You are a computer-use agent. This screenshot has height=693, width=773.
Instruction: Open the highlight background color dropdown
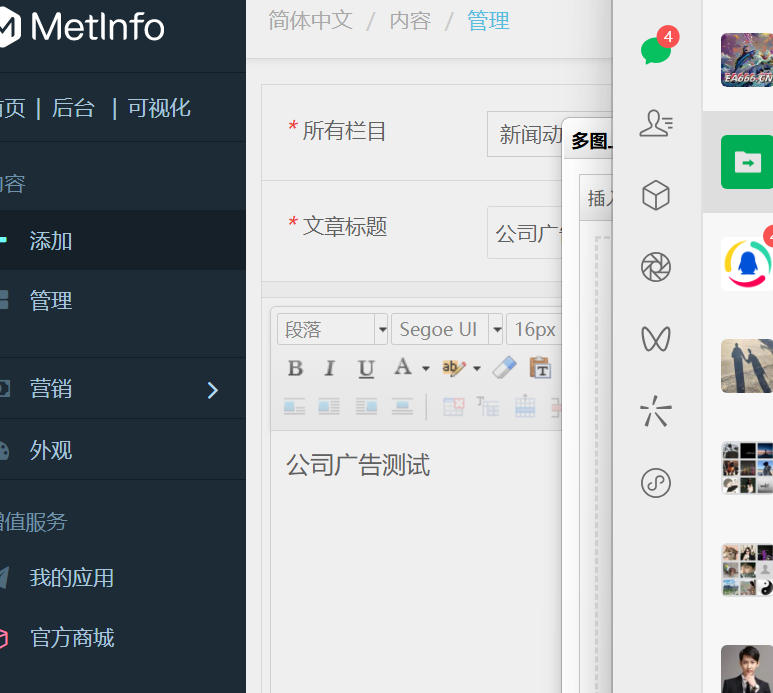click(477, 369)
